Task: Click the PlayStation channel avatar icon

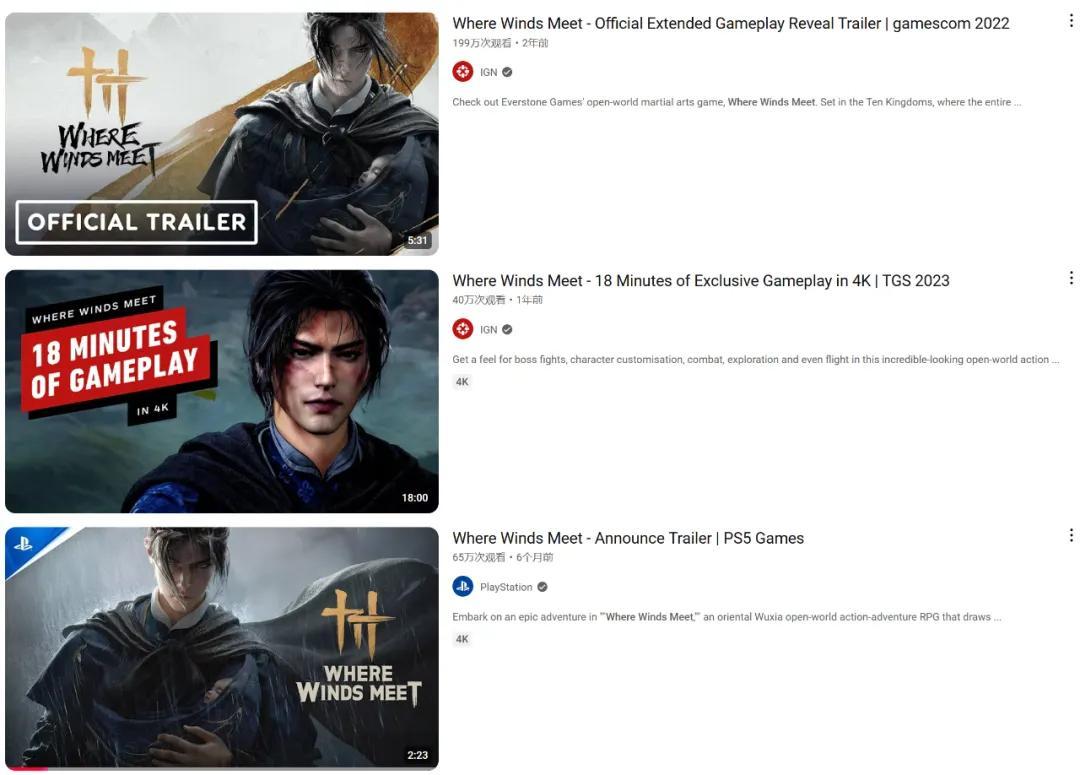Action: point(462,587)
